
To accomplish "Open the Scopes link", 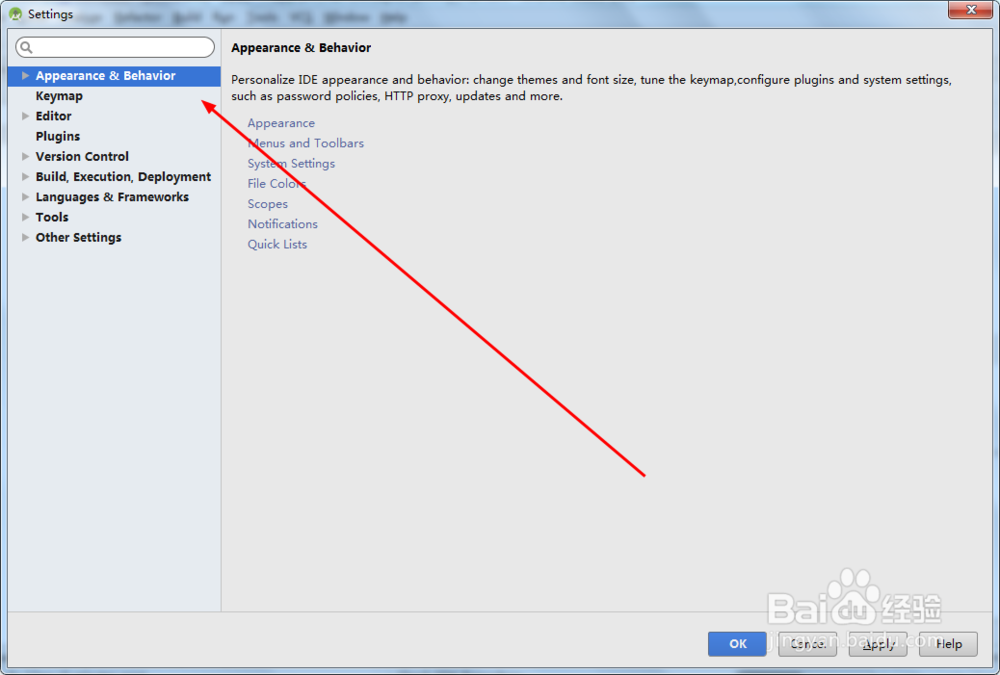I will pyautogui.click(x=268, y=204).
